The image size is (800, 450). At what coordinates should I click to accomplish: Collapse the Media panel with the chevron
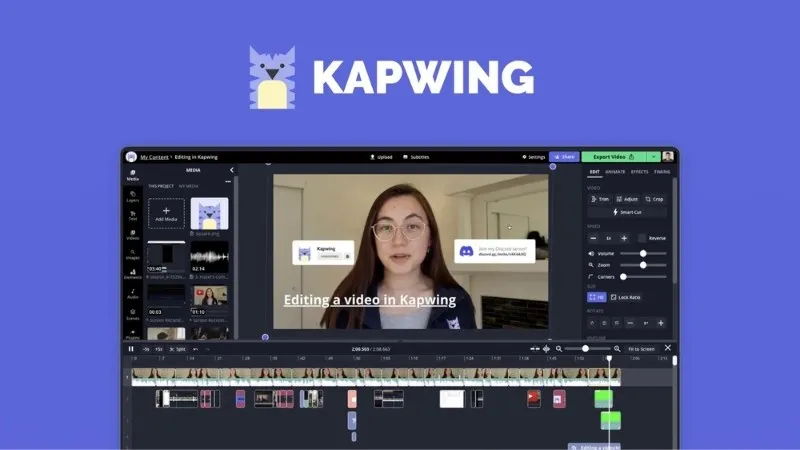(x=231, y=171)
